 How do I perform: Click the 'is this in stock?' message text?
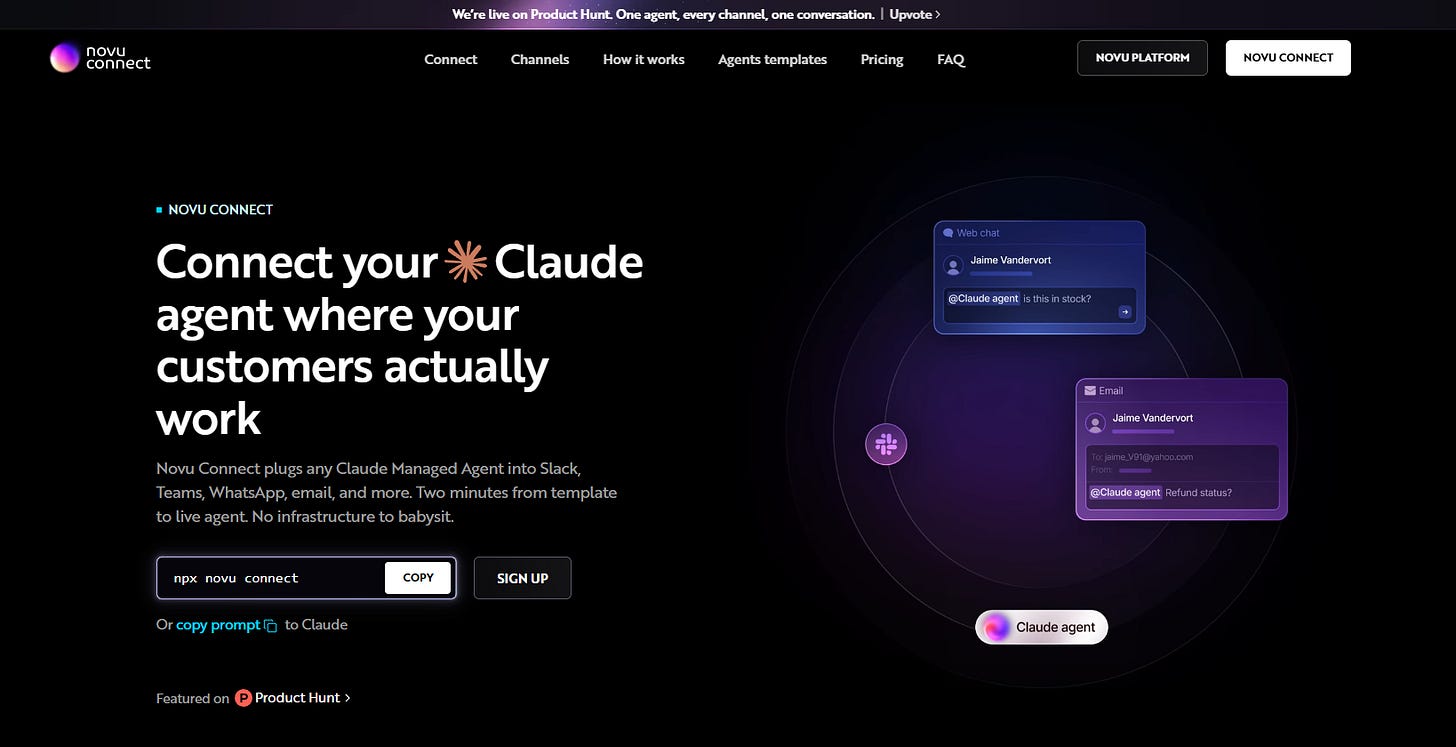click(1057, 299)
